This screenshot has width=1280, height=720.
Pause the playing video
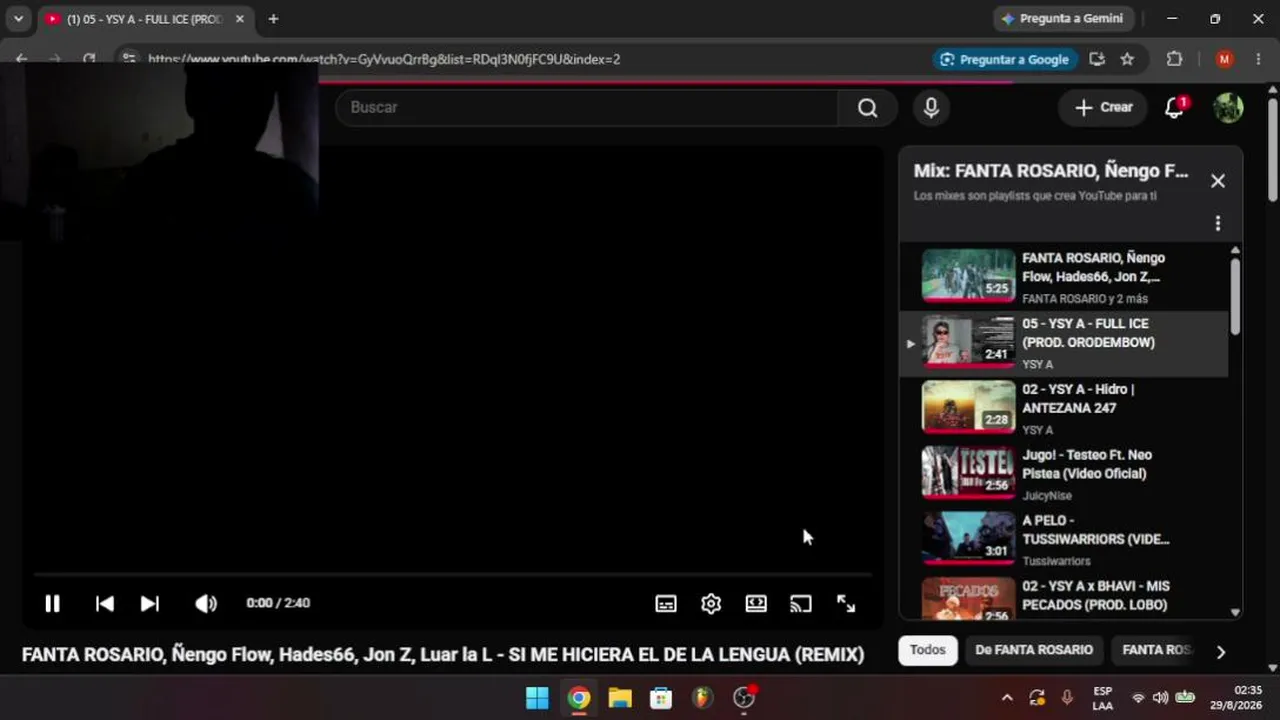(52, 603)
